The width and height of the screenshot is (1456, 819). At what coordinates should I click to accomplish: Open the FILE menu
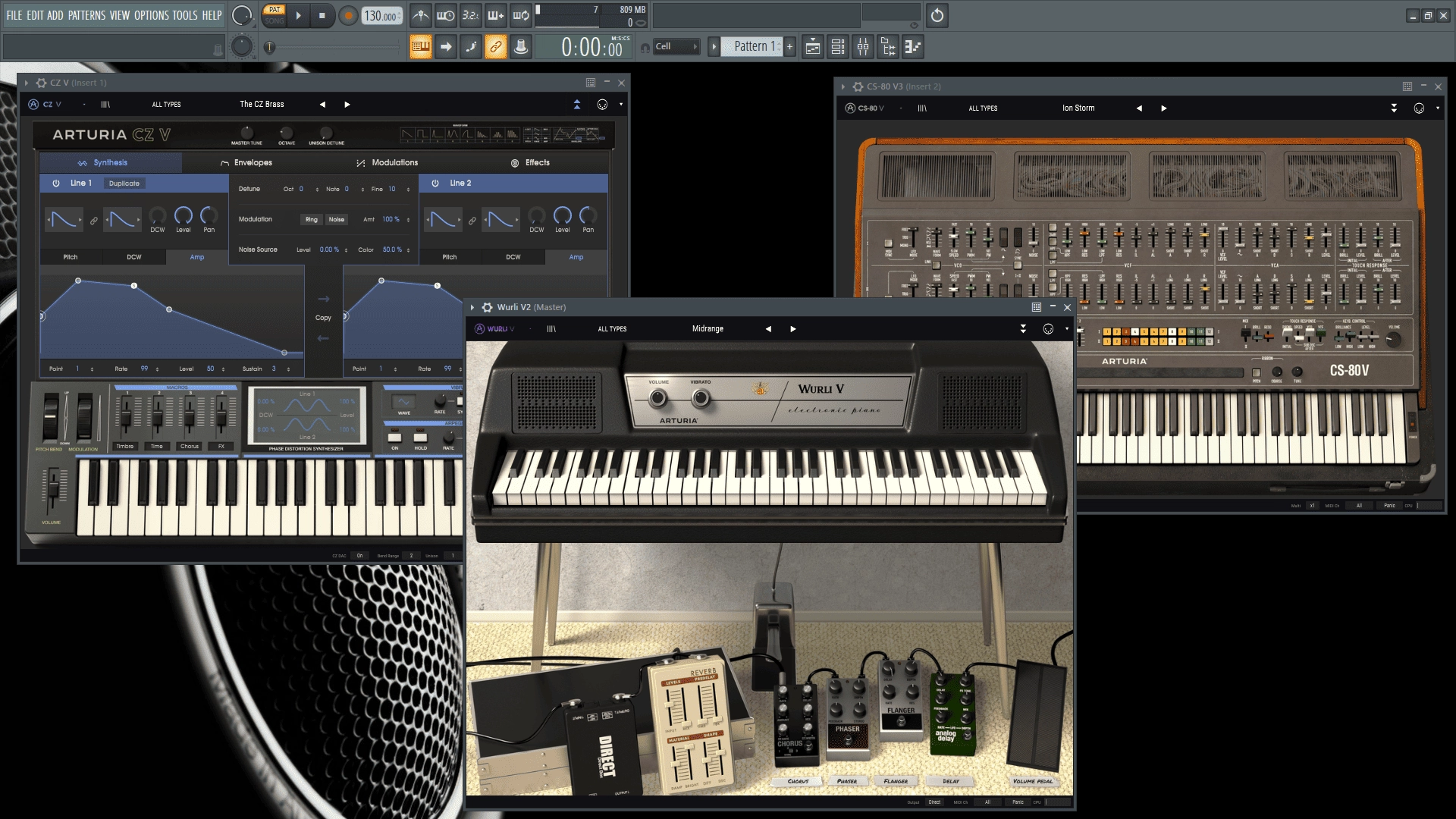pyautogui.click(x=14, y=15)
